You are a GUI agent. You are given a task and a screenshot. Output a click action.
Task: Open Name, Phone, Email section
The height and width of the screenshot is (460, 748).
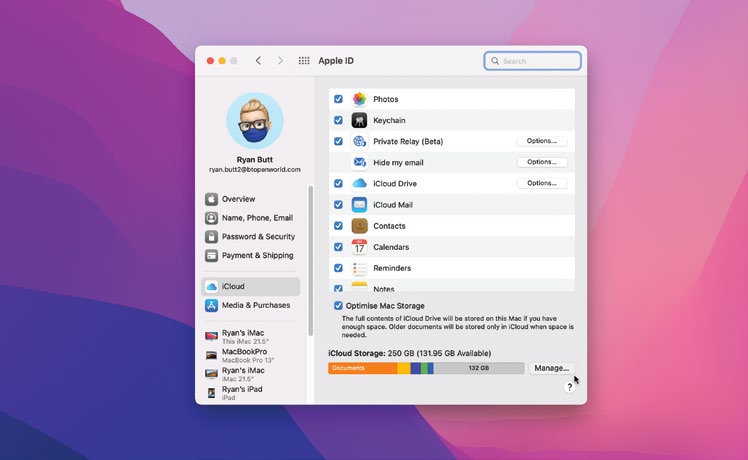coord(250,218)
